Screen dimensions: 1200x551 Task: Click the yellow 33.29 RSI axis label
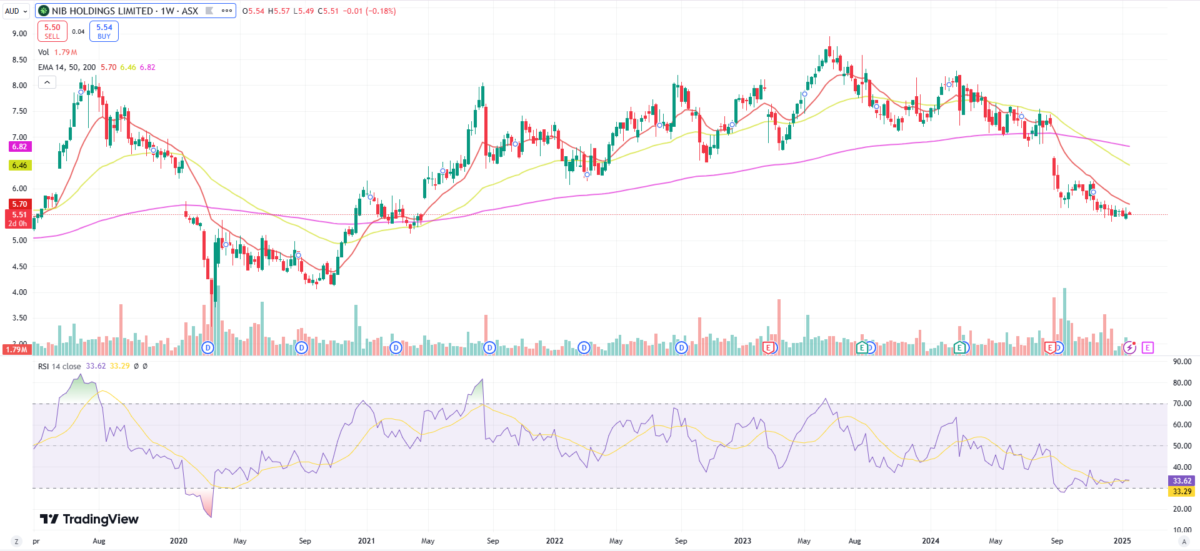click(x=1181, y=491)
